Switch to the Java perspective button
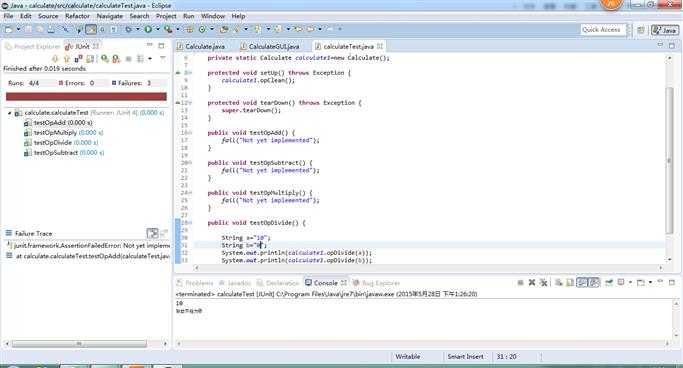683x368 pixels. pos(665,30)
